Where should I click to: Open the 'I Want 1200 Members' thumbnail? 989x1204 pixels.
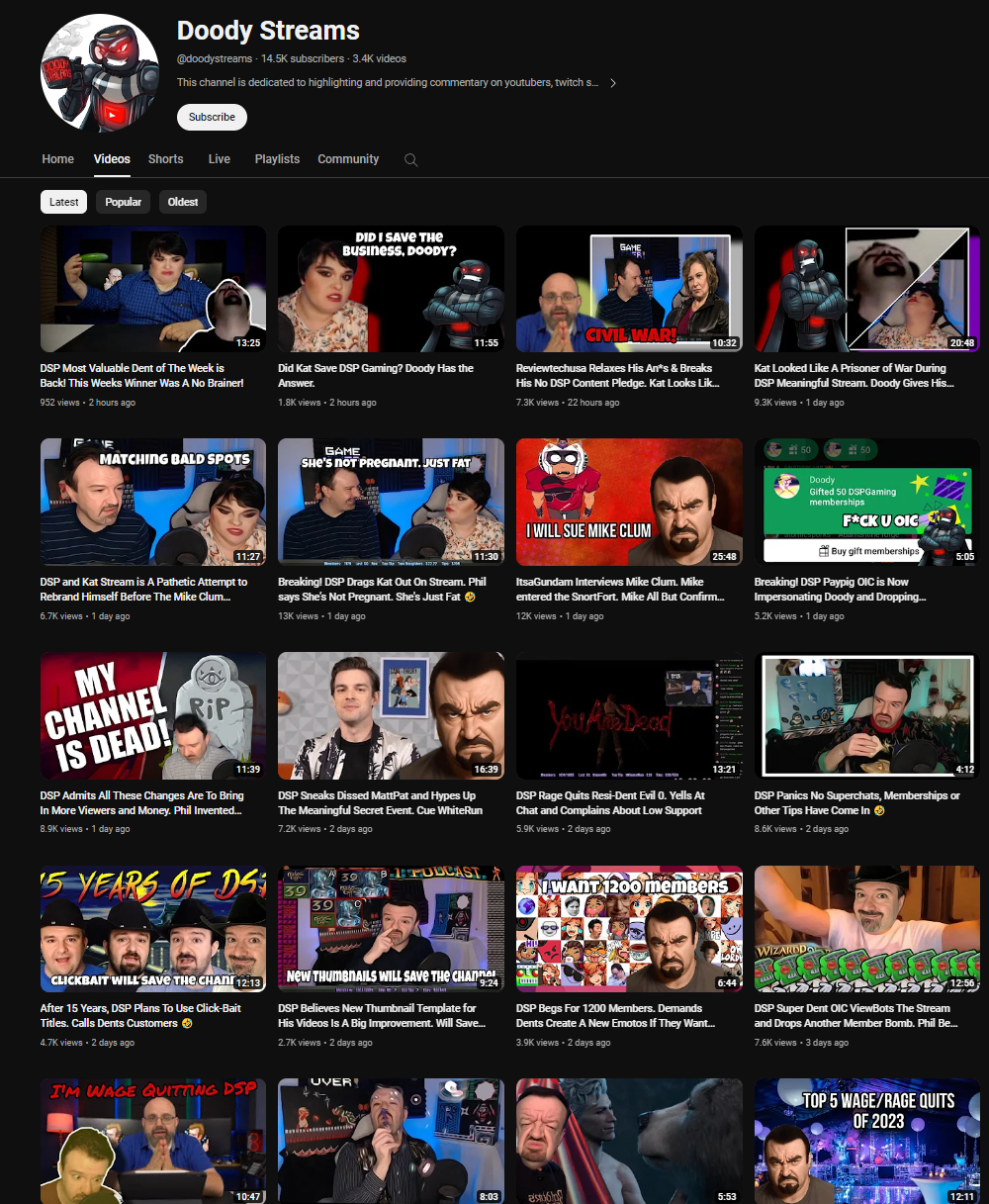click(x=629, y=929)
